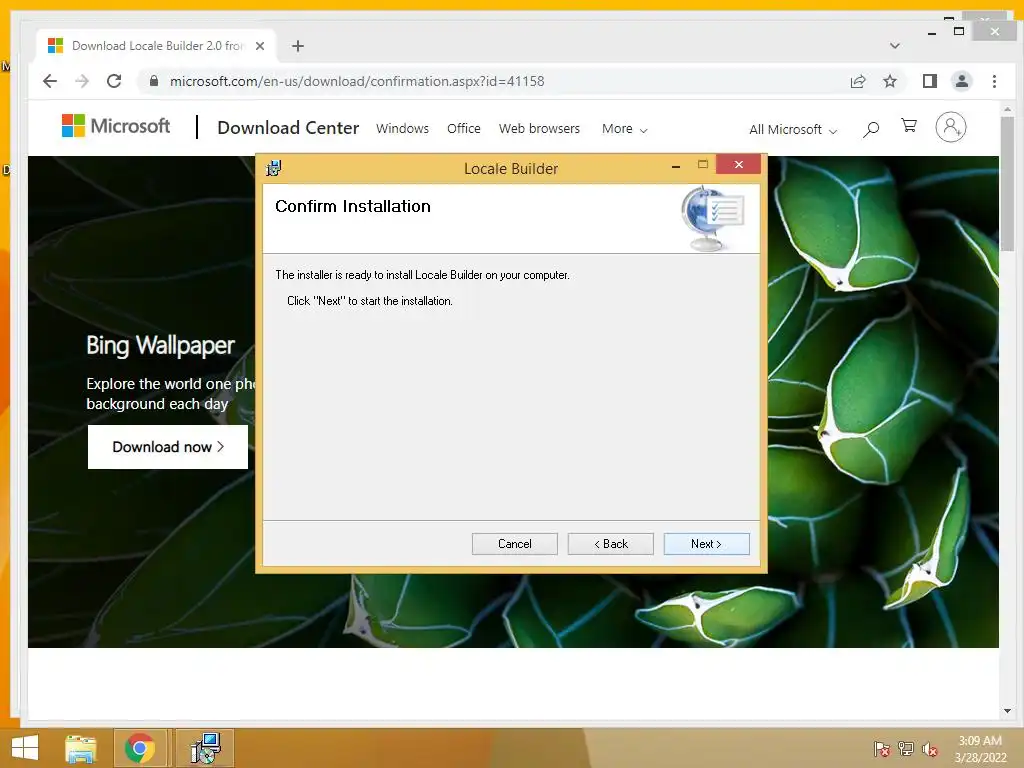Maximize the Chrome browser window

click(959, 31)
